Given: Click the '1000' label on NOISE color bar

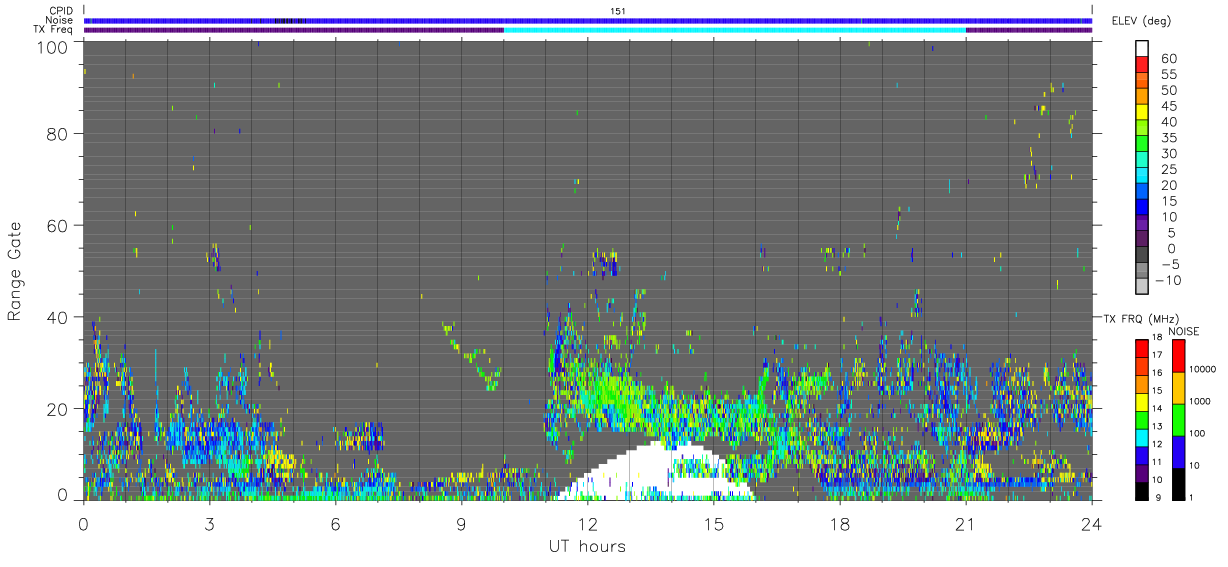Looking at the screenshot, I should click(1200, 401).
